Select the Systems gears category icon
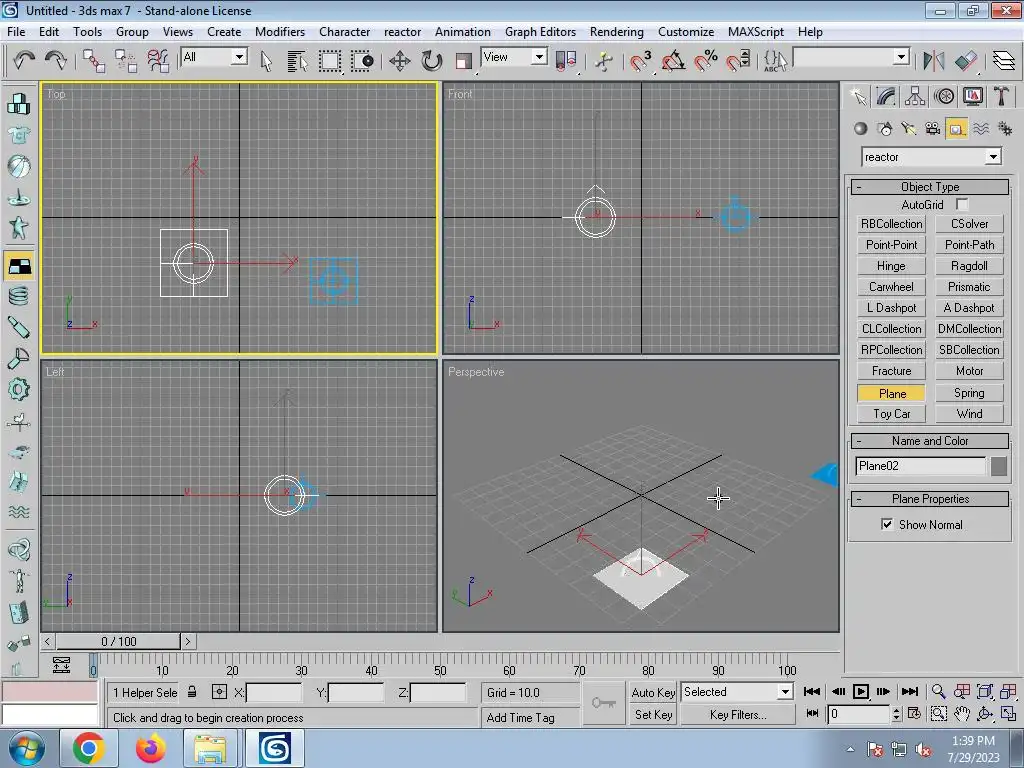The height and width of the screenshot is (768, 1024). tap(1005, 129)
